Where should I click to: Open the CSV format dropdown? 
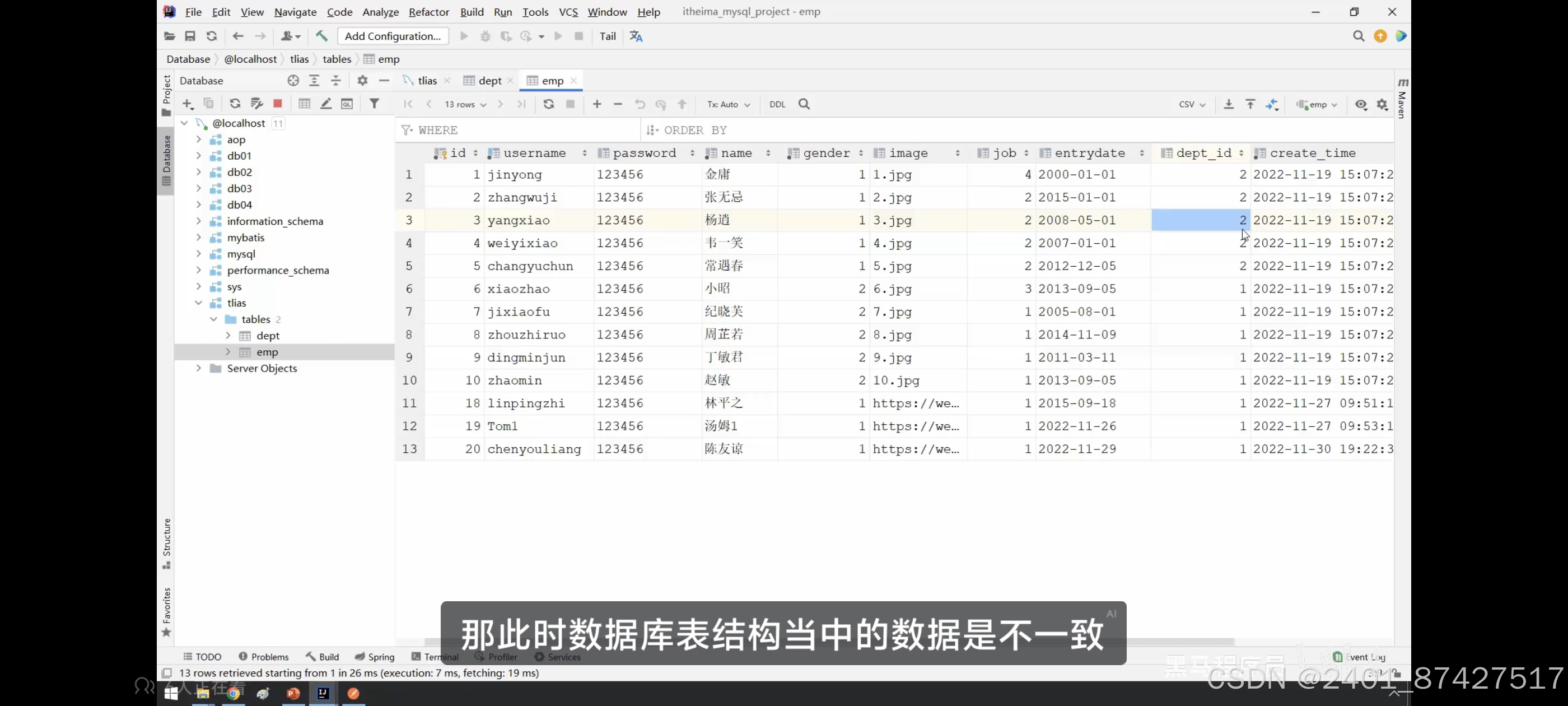(x=1191, y=104)
